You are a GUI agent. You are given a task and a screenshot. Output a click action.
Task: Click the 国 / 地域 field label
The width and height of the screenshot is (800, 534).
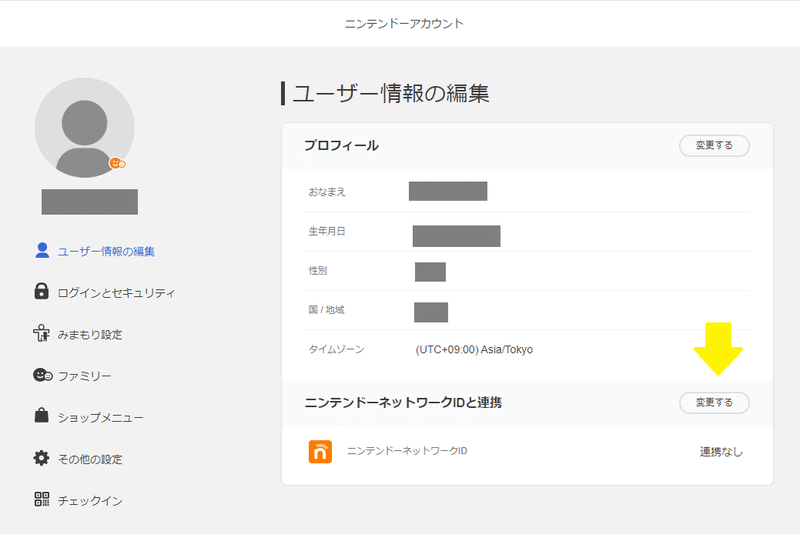point(327,310)
